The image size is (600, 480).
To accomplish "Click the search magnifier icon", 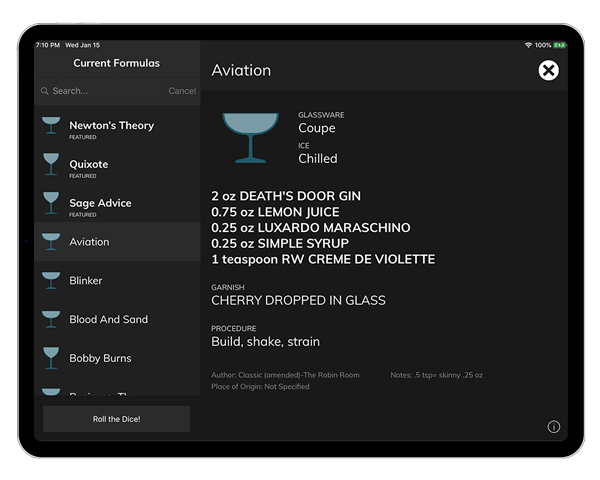I will 44,91.
